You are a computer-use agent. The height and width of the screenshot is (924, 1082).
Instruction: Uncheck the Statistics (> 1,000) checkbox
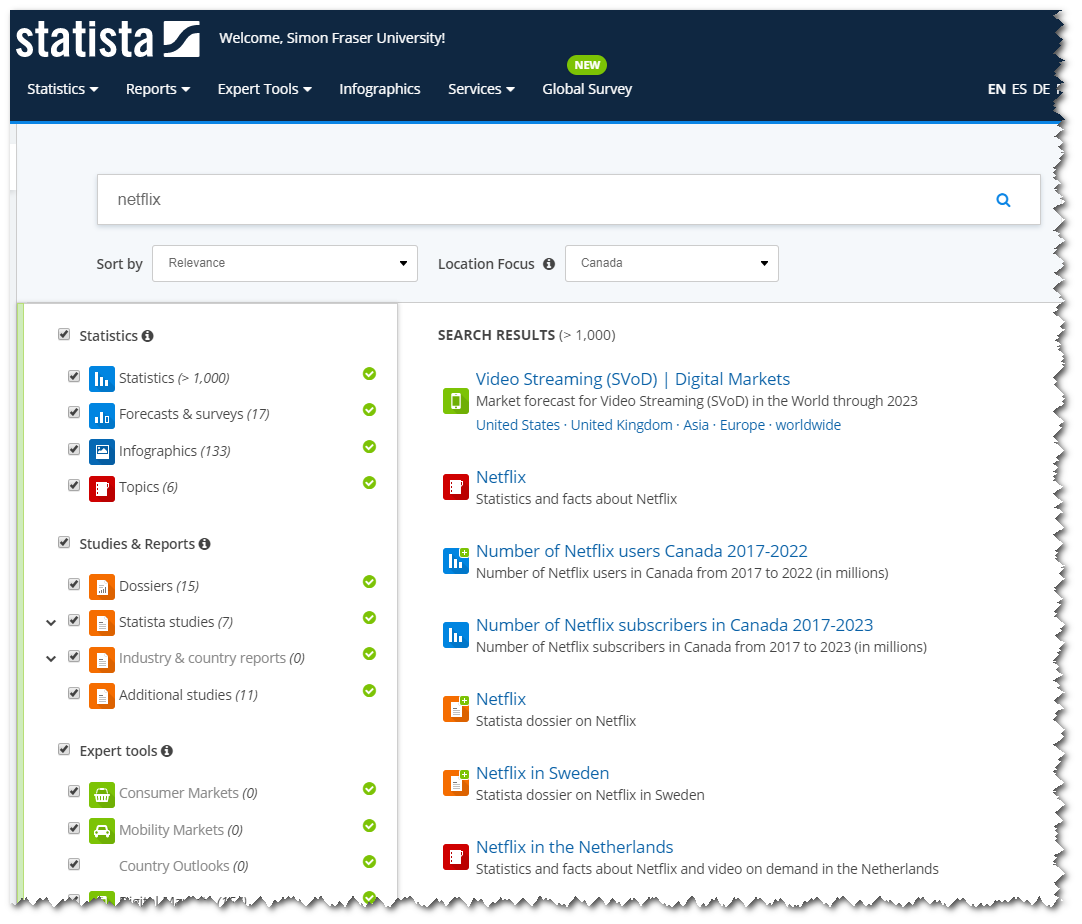point(74,376)
